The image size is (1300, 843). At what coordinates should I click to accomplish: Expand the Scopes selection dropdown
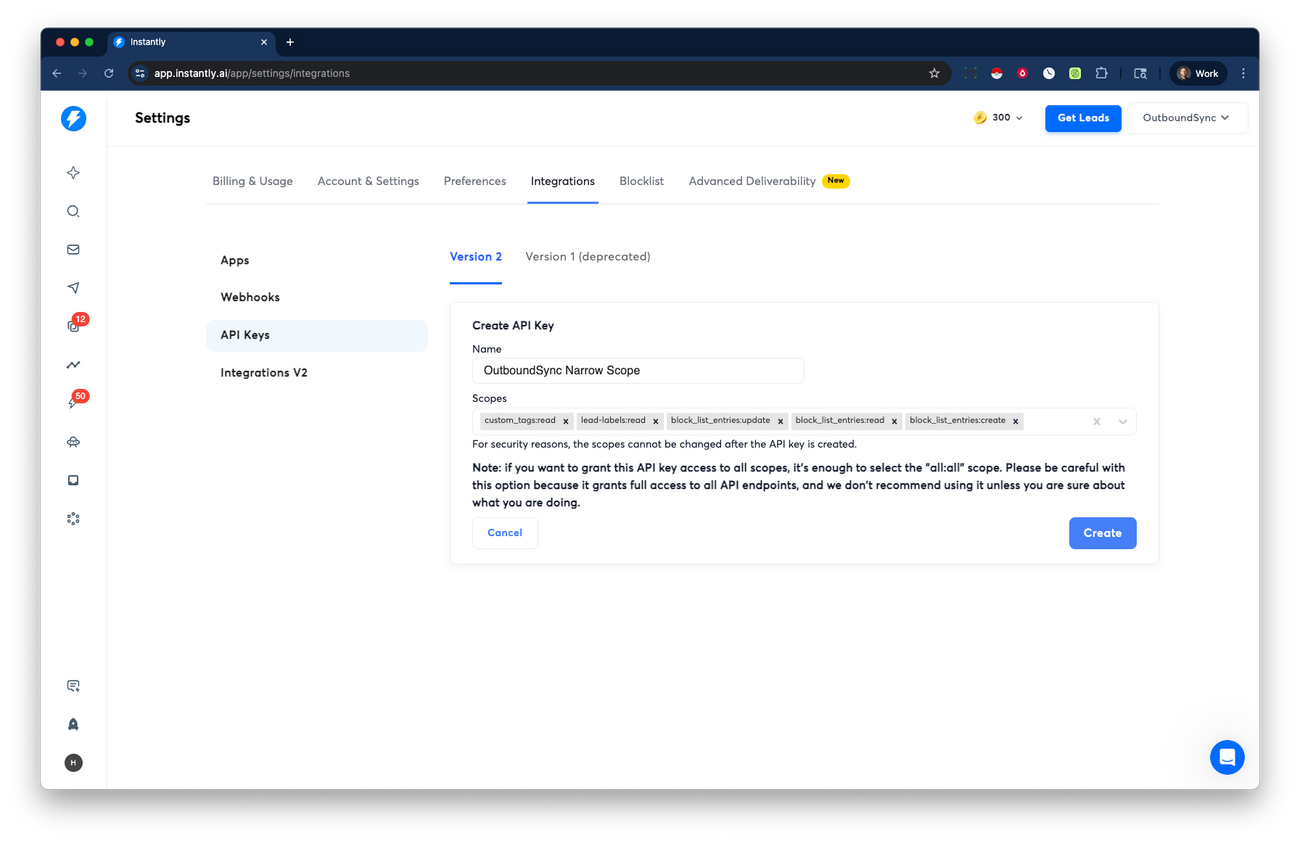pyautogui.click(x=1122, y=421)
